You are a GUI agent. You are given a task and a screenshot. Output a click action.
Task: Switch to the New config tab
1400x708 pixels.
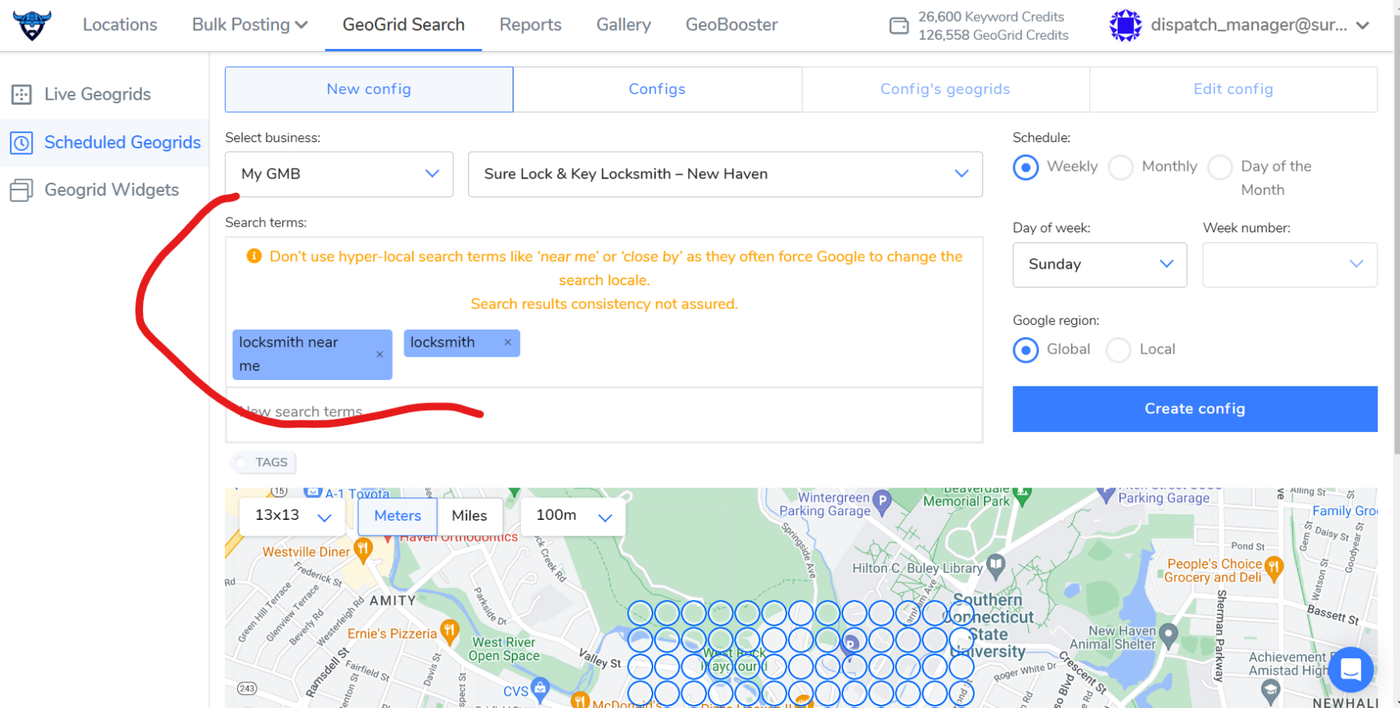(369, 89)
